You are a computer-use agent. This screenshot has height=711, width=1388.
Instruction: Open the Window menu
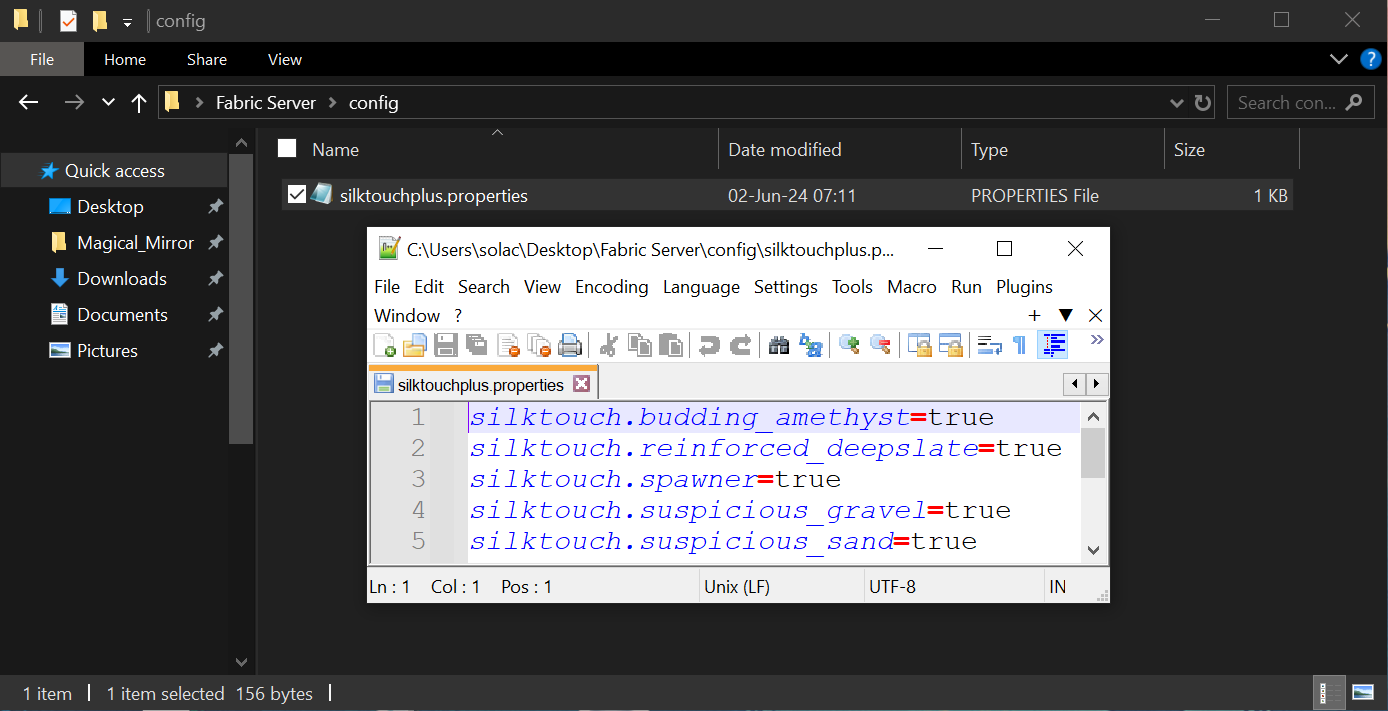click(407, 315)
